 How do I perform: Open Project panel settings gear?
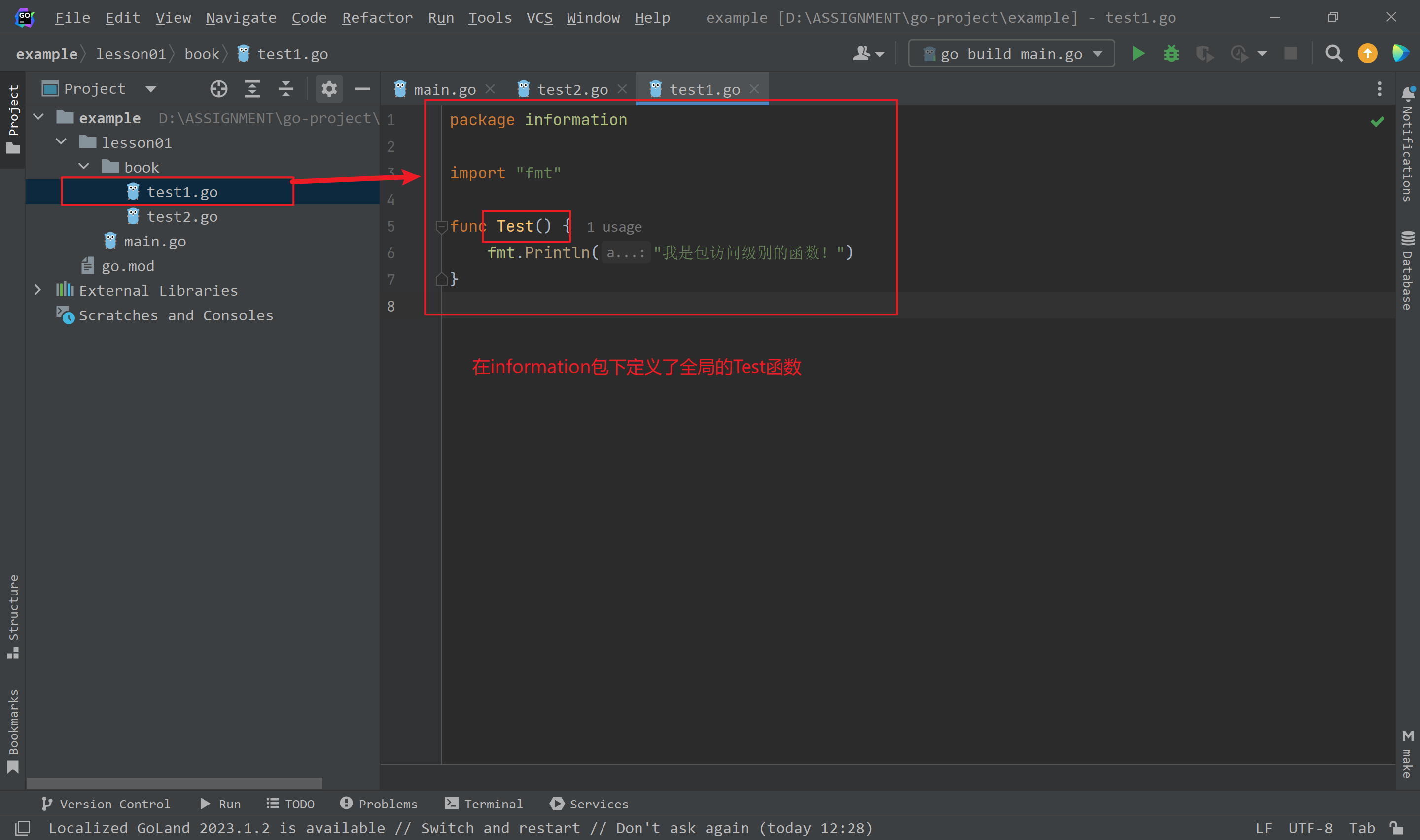click(x=329, y=89)
